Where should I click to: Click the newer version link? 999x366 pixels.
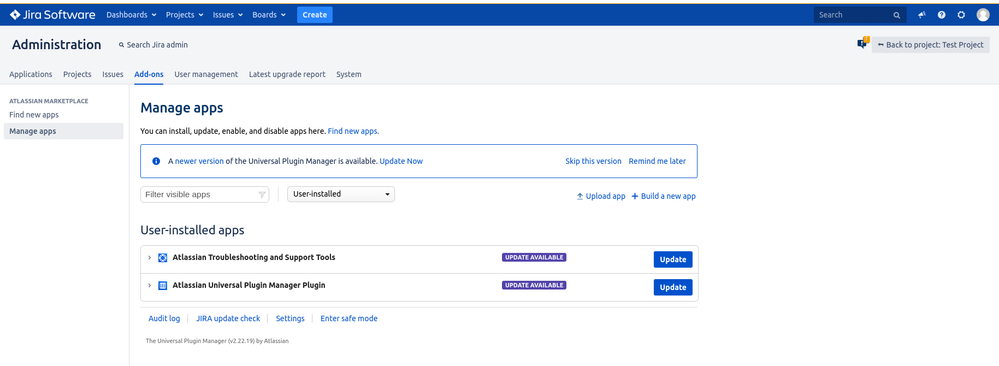pos(199,161)
